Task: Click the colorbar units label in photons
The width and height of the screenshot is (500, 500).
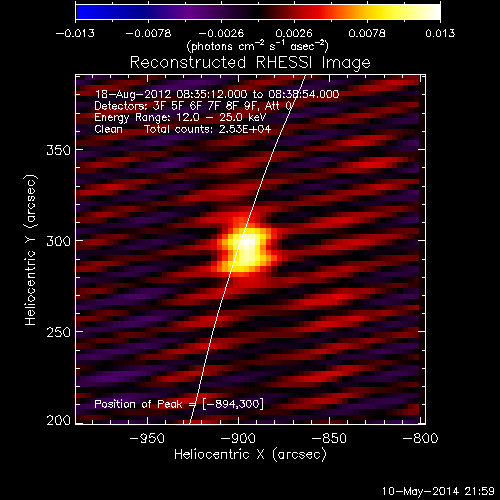Action: 257,46
